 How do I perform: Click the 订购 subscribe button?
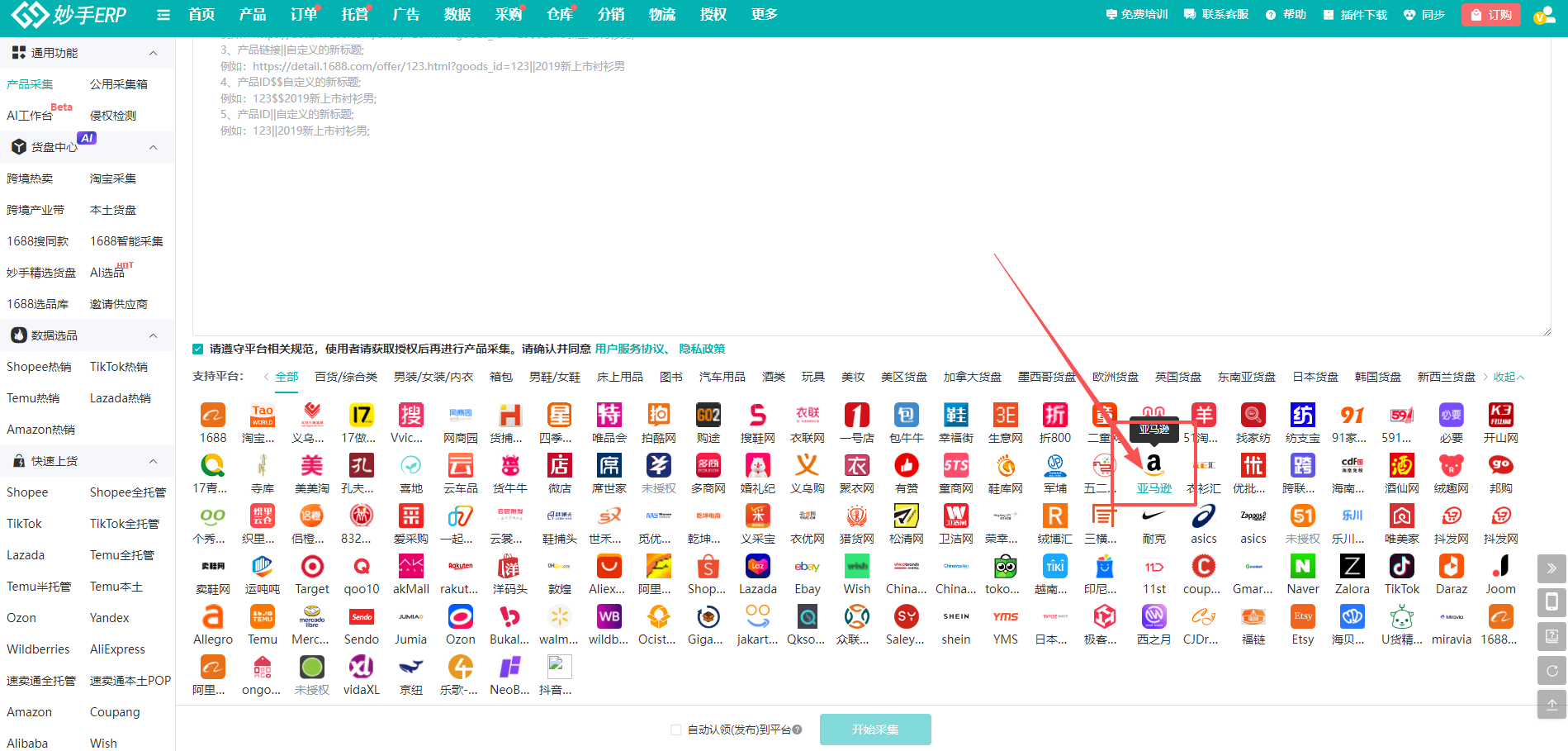[x=1490, y=14]
